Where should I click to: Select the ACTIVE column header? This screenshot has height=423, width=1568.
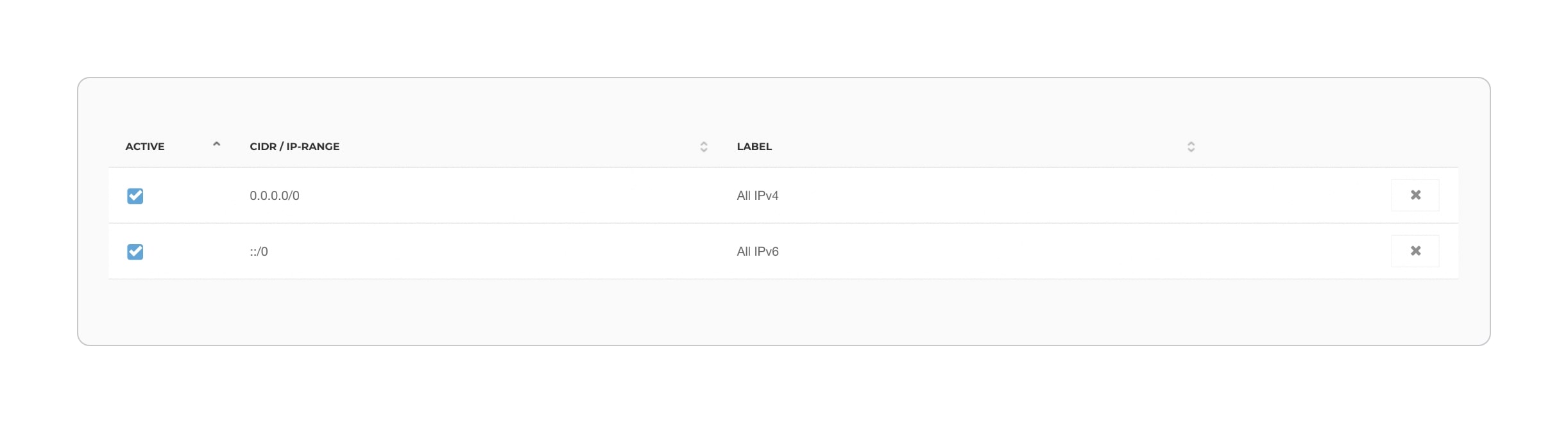(145, 146)
